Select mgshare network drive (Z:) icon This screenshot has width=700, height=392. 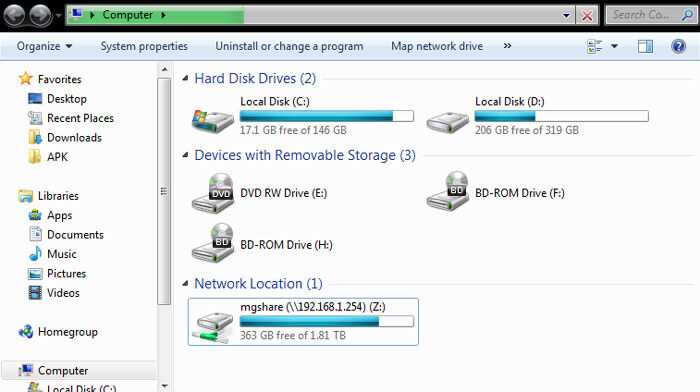(x=213, y=327)
